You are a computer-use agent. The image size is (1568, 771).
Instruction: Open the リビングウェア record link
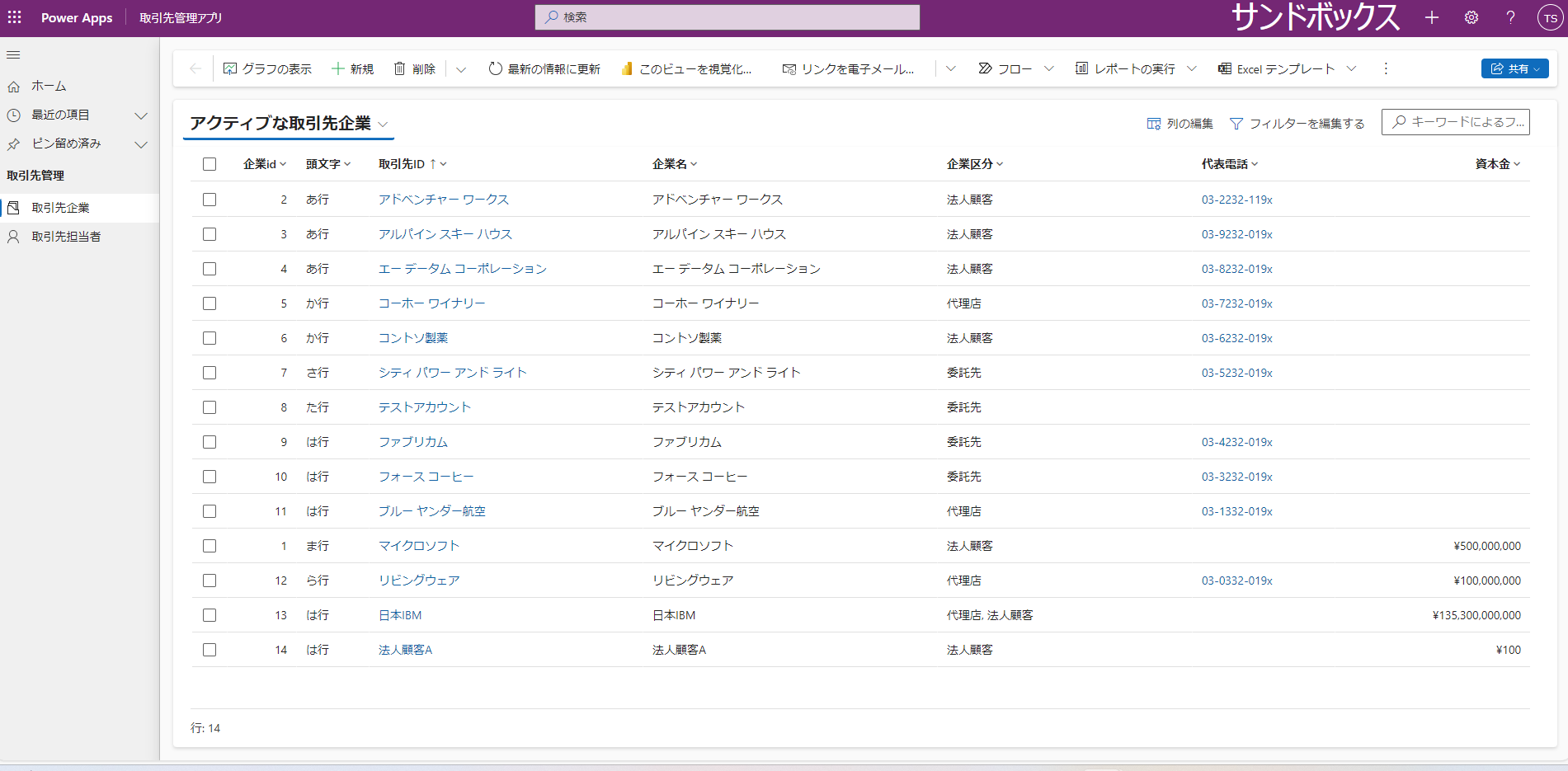point(419,581)
